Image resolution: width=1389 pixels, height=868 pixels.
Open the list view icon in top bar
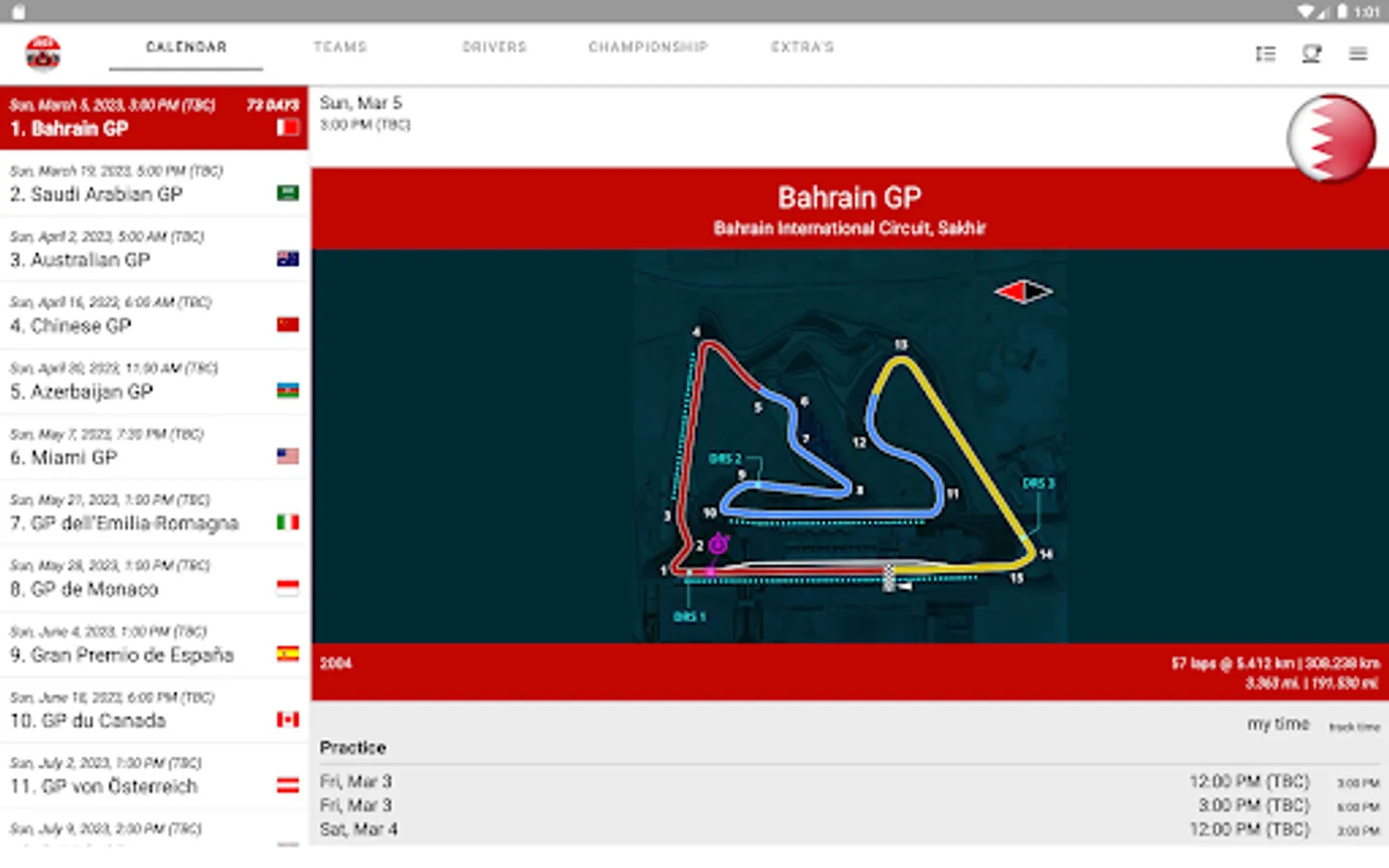click(x=1266, y=54)
